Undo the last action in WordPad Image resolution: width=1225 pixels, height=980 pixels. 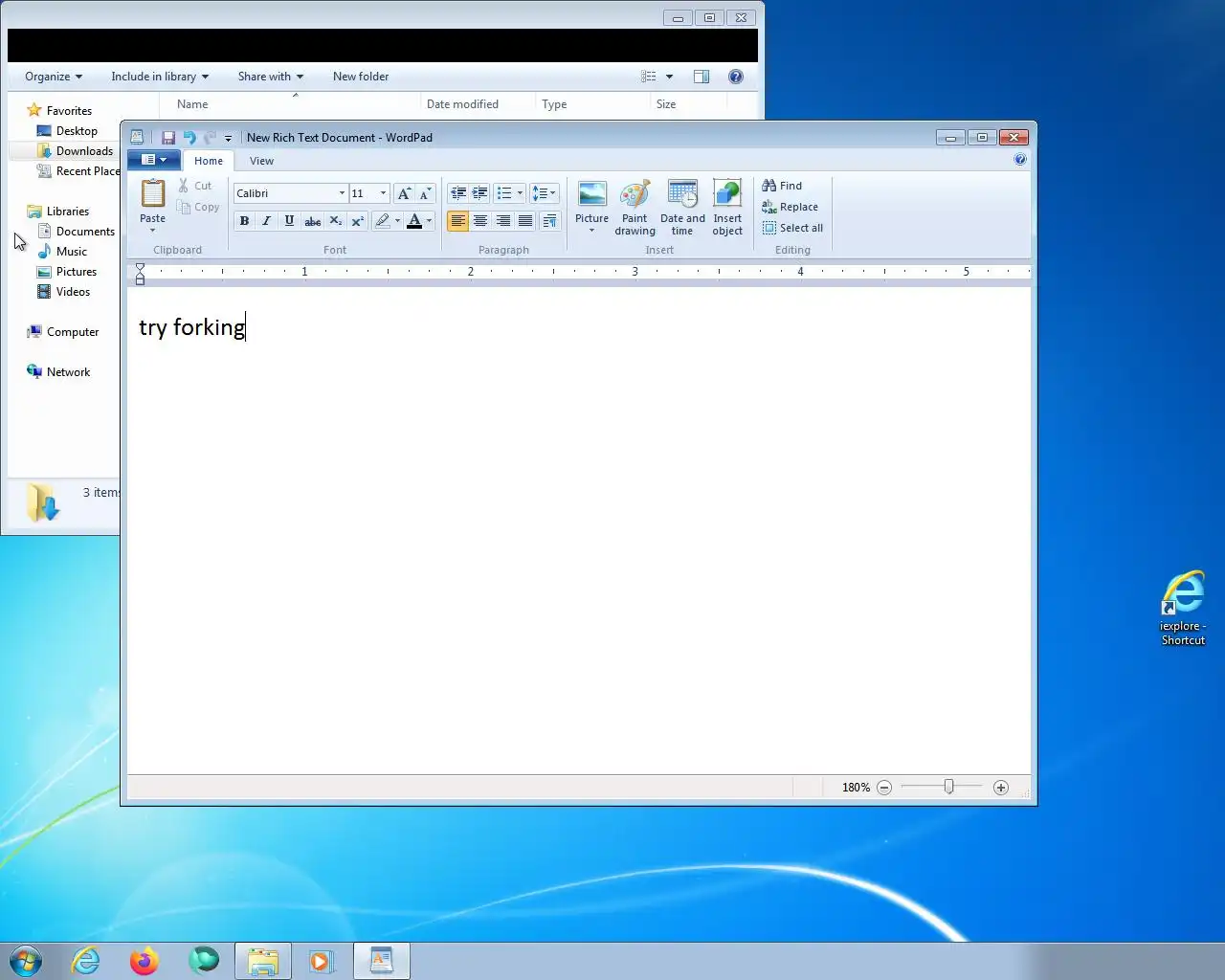tap(189, 138)
